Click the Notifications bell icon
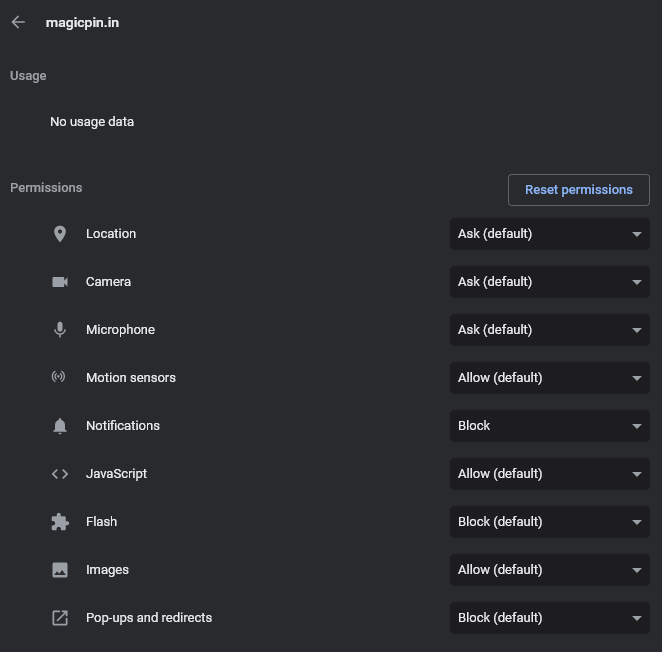This screenshot has width=662, height=652. pyautogui.click(x=60, y=426)
